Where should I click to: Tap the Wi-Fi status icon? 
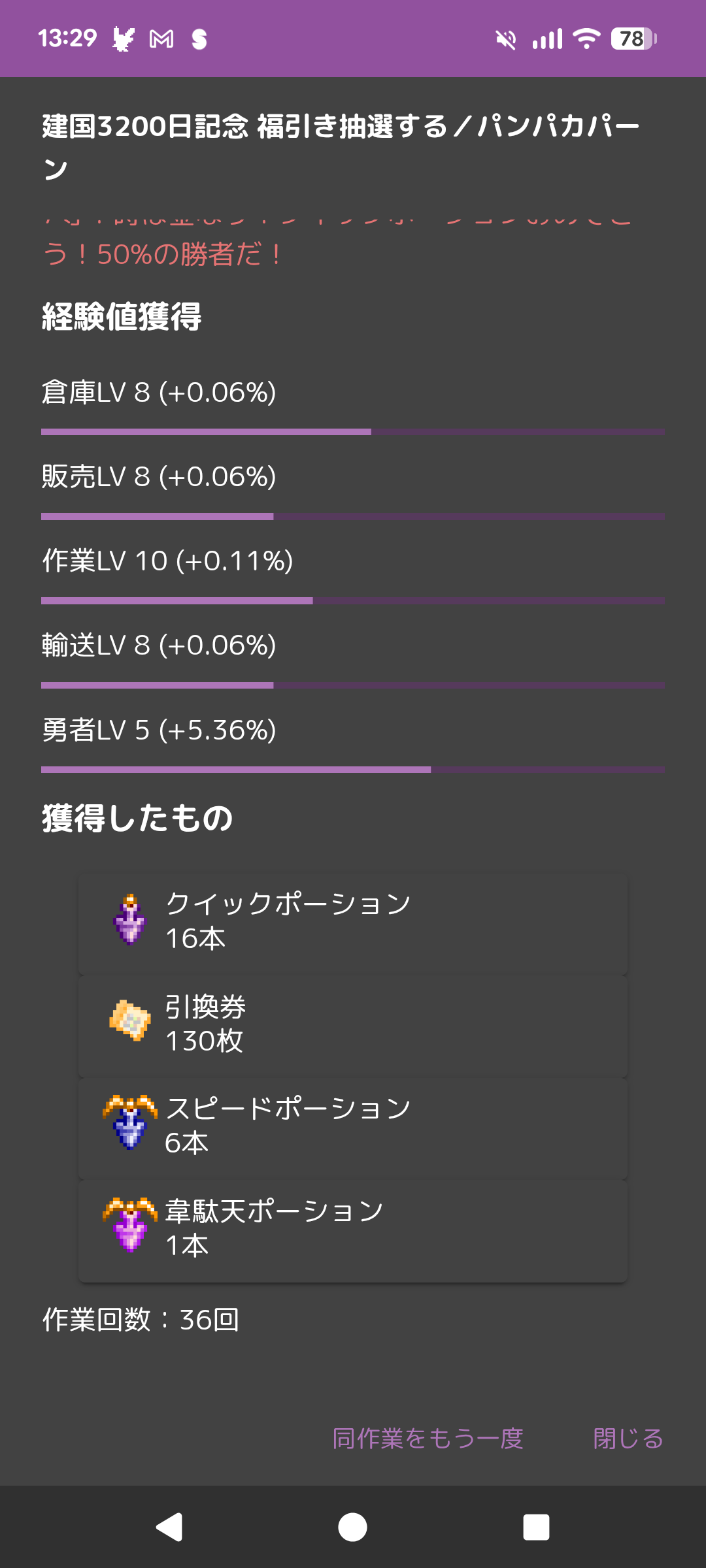pos(586,39)
